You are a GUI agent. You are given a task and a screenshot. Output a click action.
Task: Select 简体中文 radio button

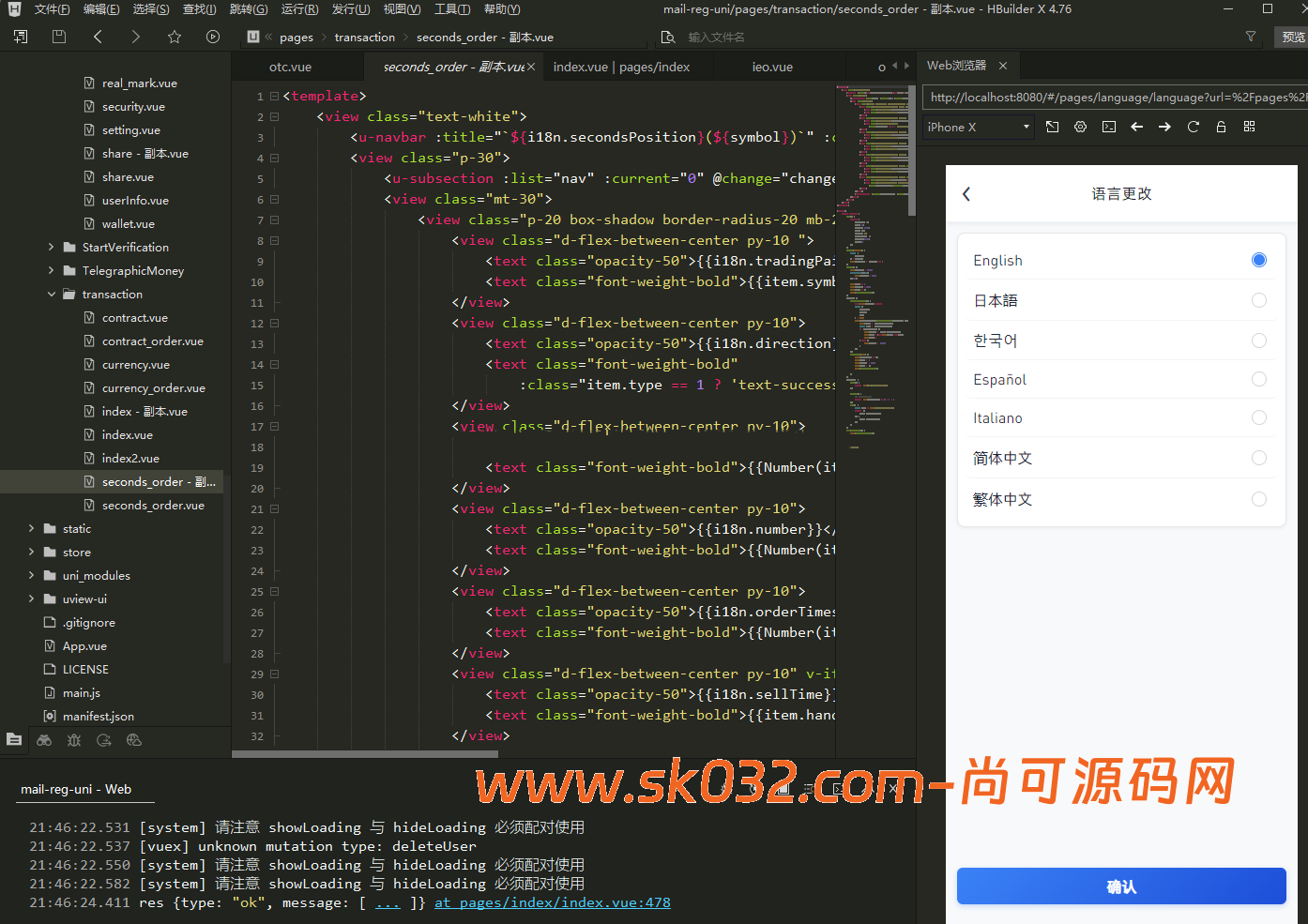[1258, 458]
